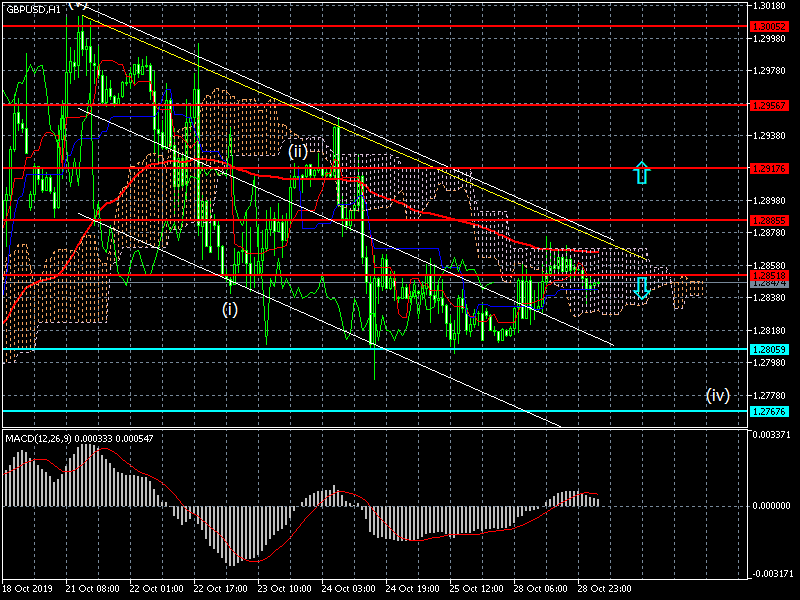
Task: Click the 1.27780 price axis value
Action: [769, 395]
